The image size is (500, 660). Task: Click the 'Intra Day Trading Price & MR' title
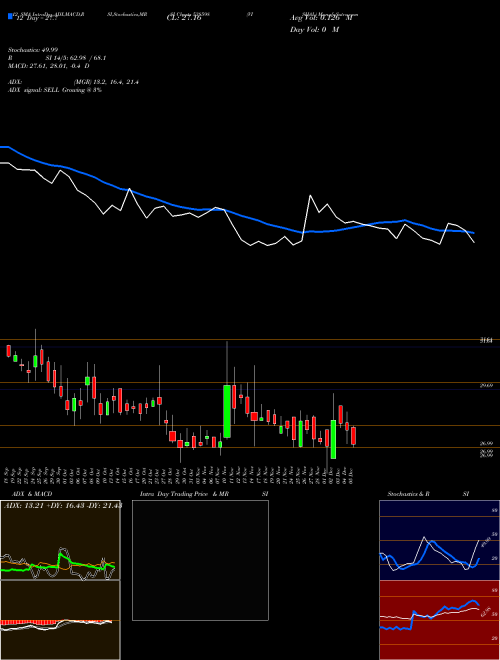[x=184, y=494]
